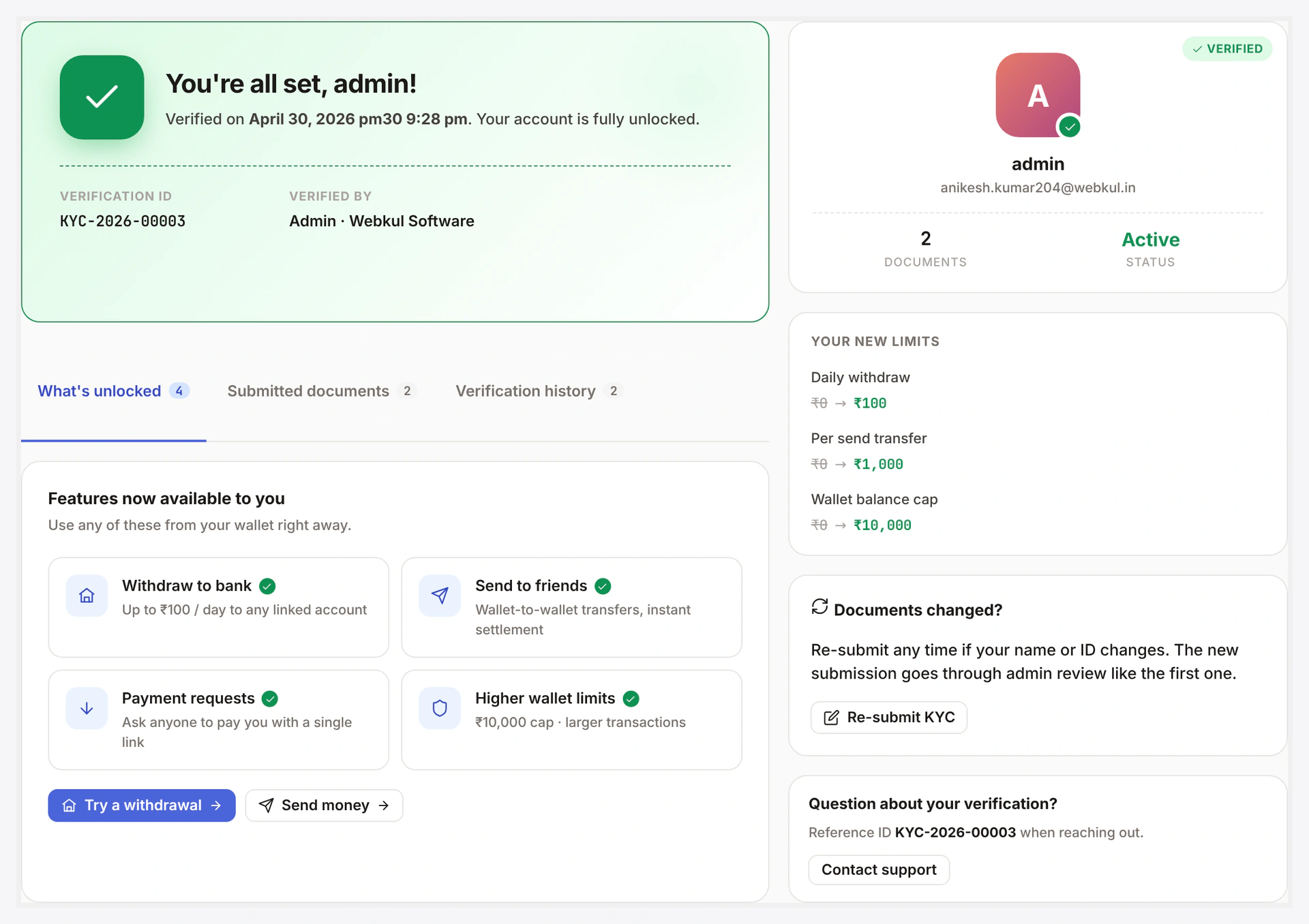
Task: Click the Active status value
Action: coord(1150,240)
